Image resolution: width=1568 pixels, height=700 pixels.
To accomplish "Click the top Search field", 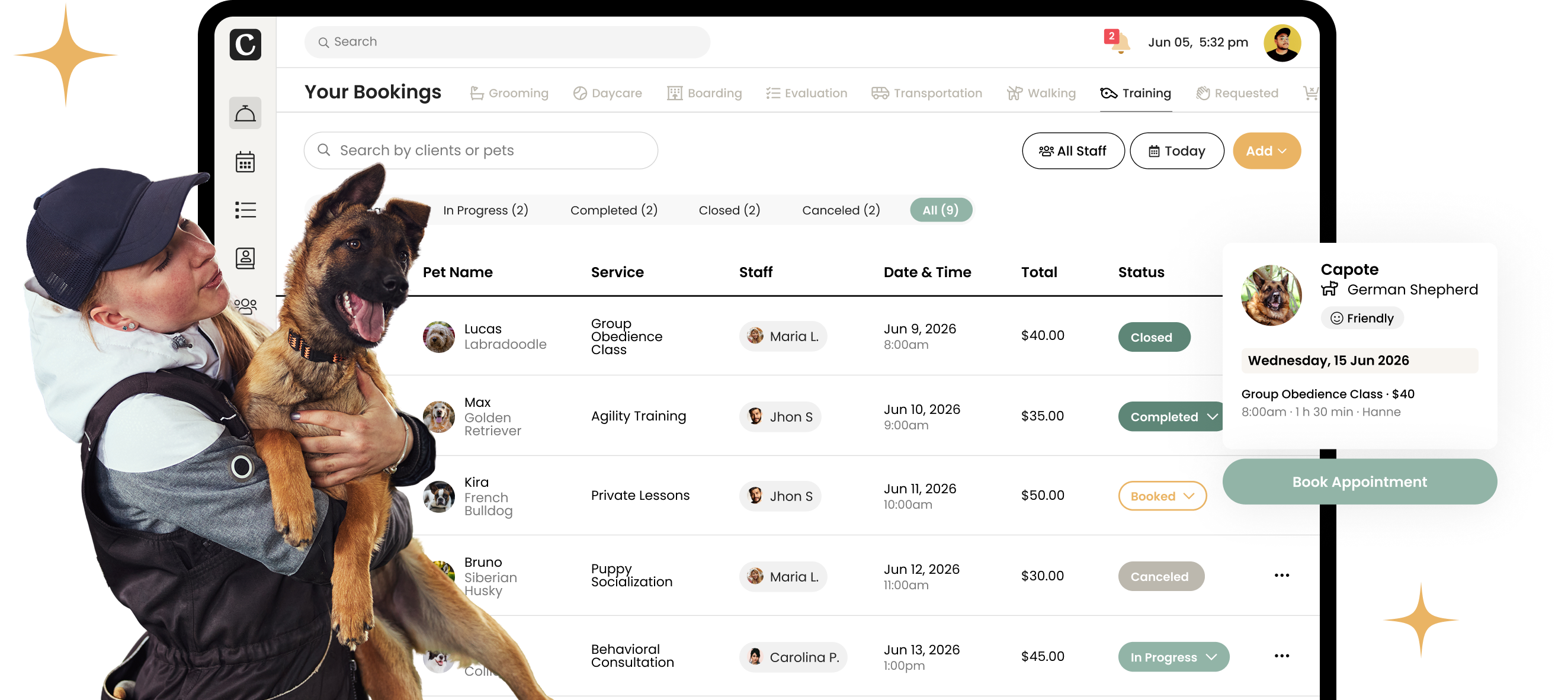I will pyautogui.click(x=507, y=42).
